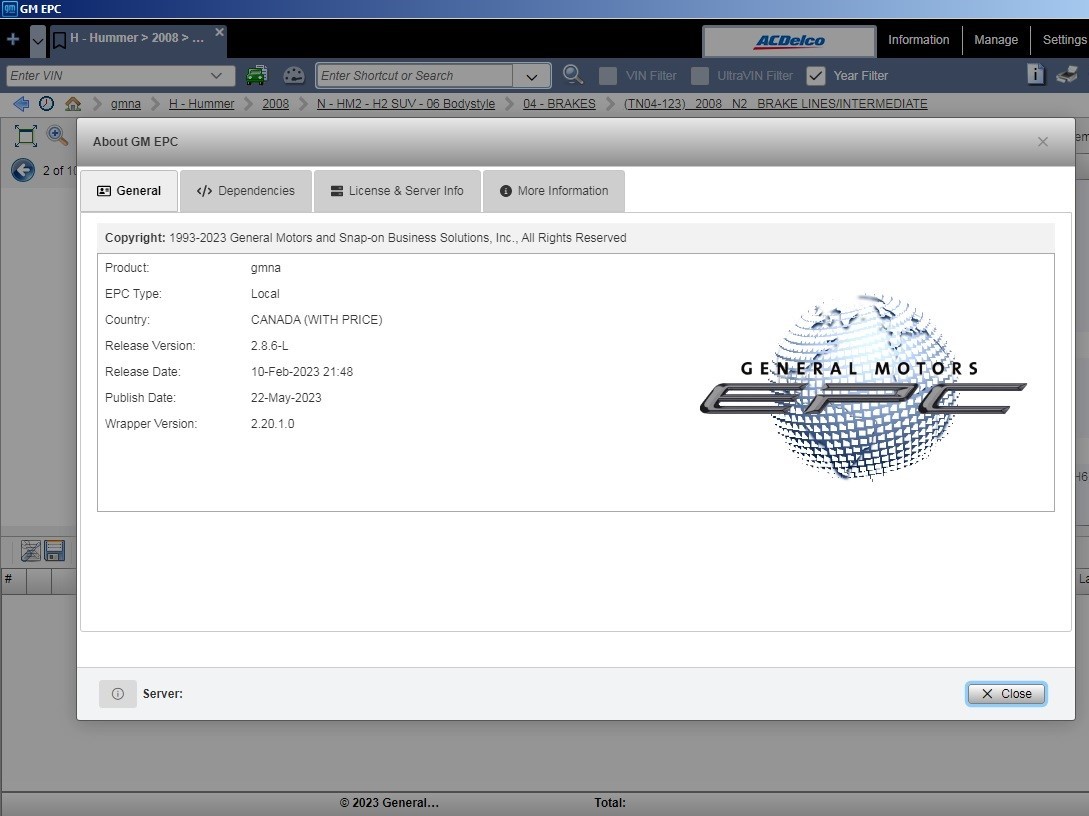Click the save list disk icon

click(x=55, y=551)
